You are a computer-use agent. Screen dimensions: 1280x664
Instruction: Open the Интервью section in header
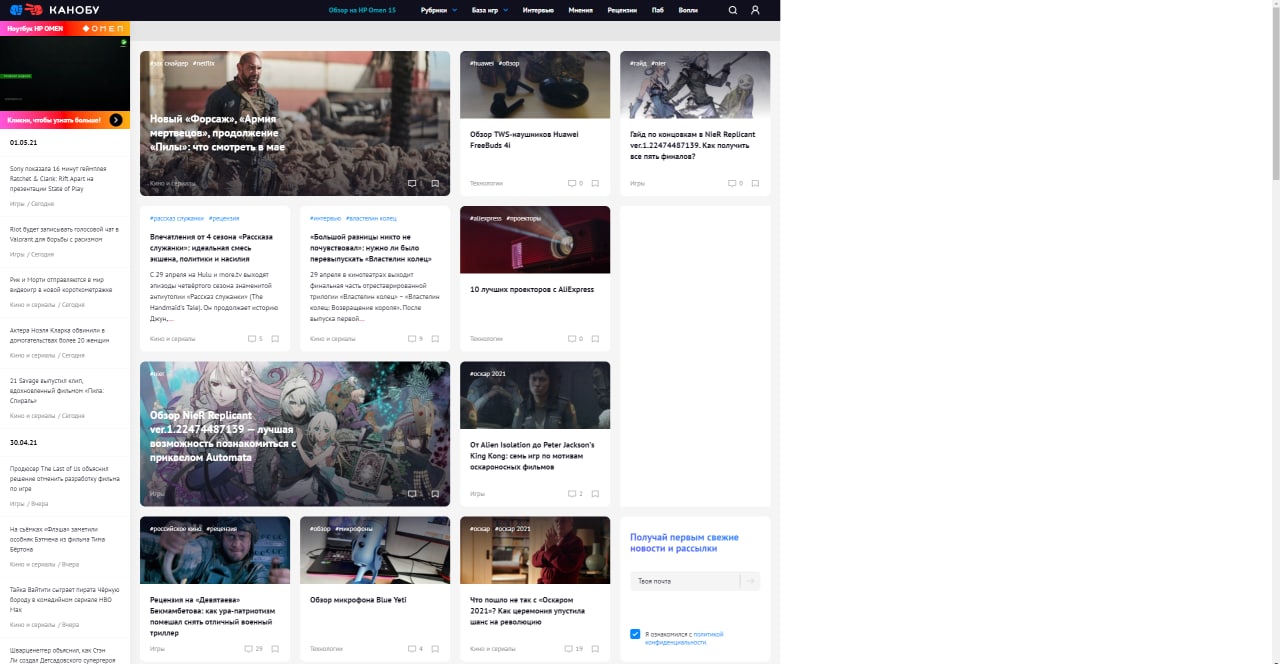(538, 10)
